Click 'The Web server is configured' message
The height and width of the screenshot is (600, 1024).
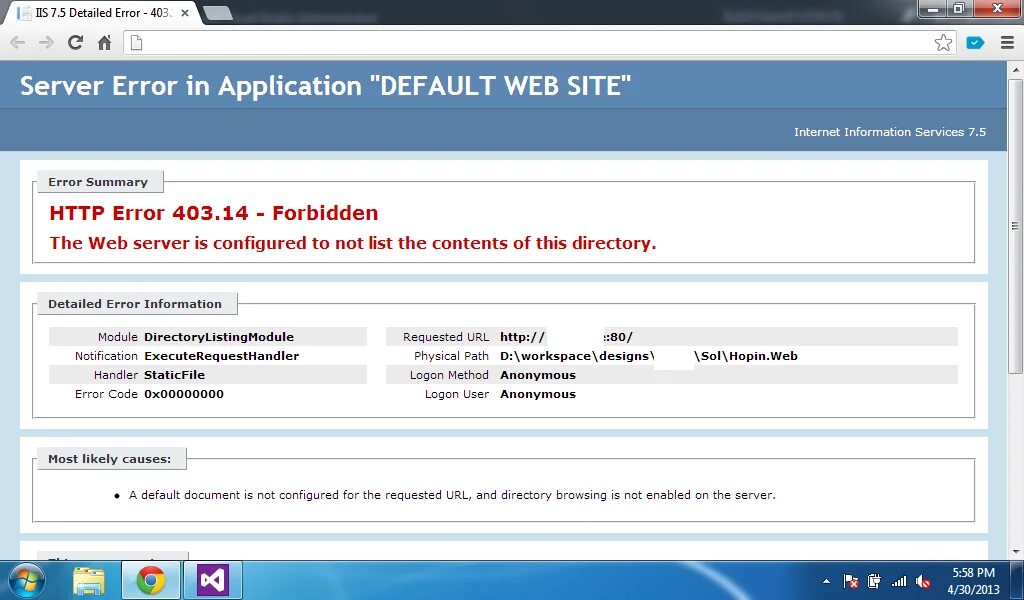pos(353,243)
